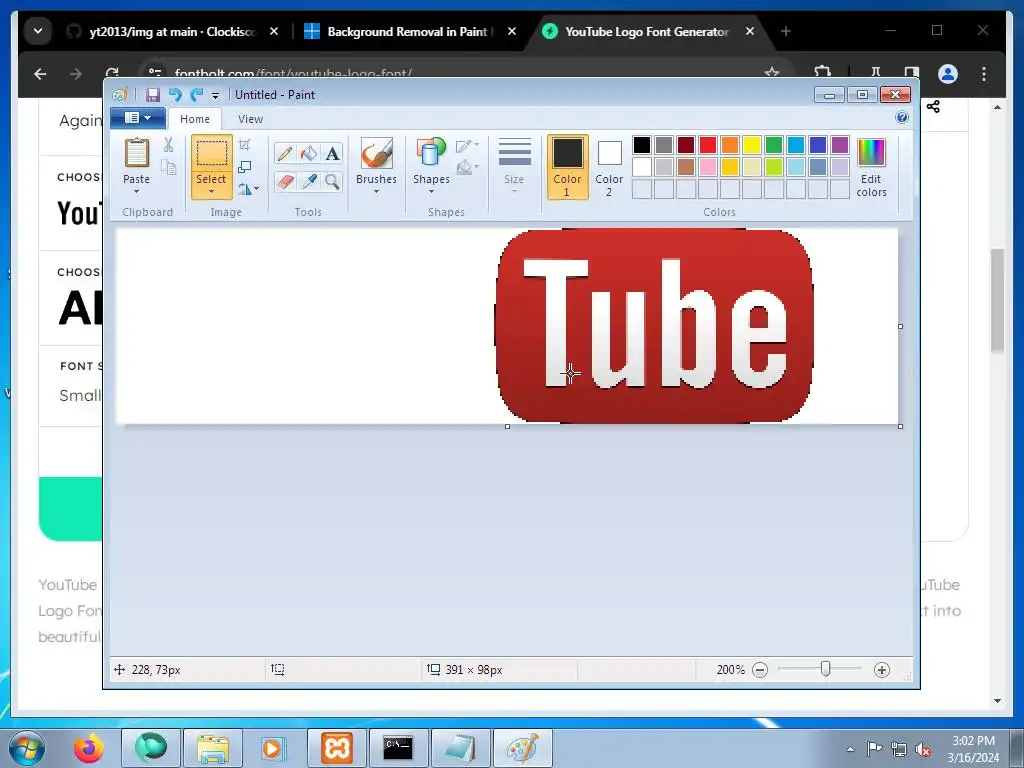Click the Select rectangle tool button
Viewport: 1024px width, 768px height.
[x=212, y=153]
